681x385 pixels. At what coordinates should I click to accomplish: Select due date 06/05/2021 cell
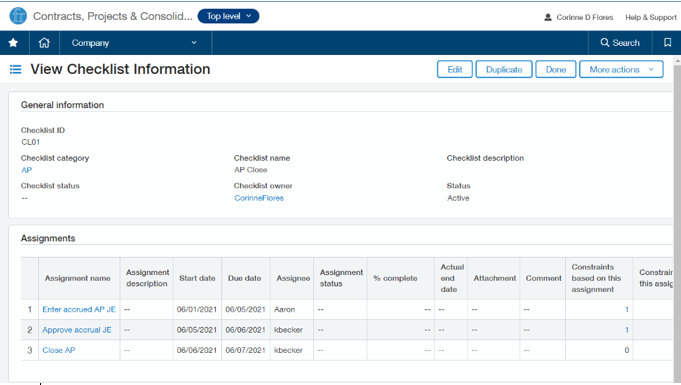point(245,309)
